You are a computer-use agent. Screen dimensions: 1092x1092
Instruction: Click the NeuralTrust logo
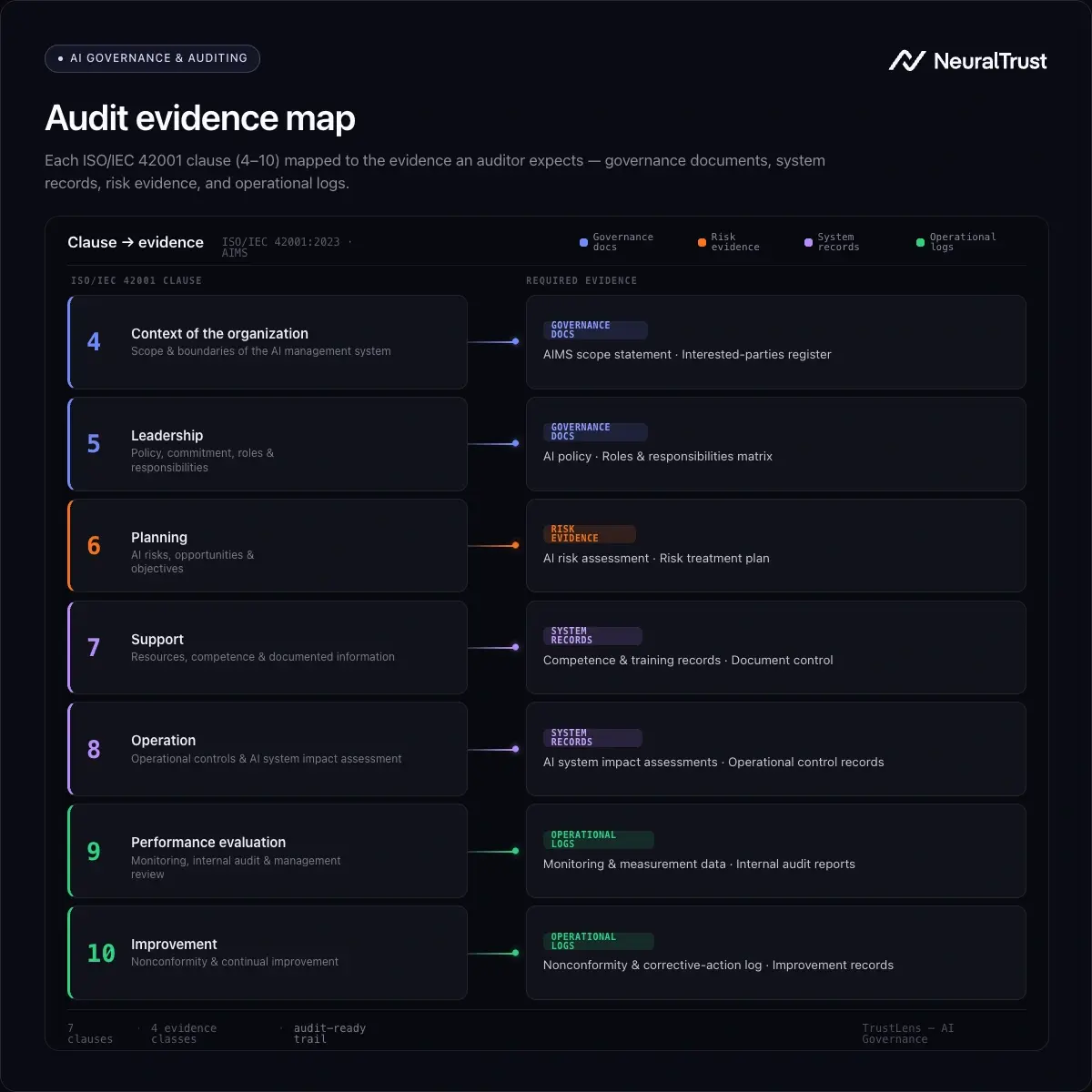[x=967, y=61]
